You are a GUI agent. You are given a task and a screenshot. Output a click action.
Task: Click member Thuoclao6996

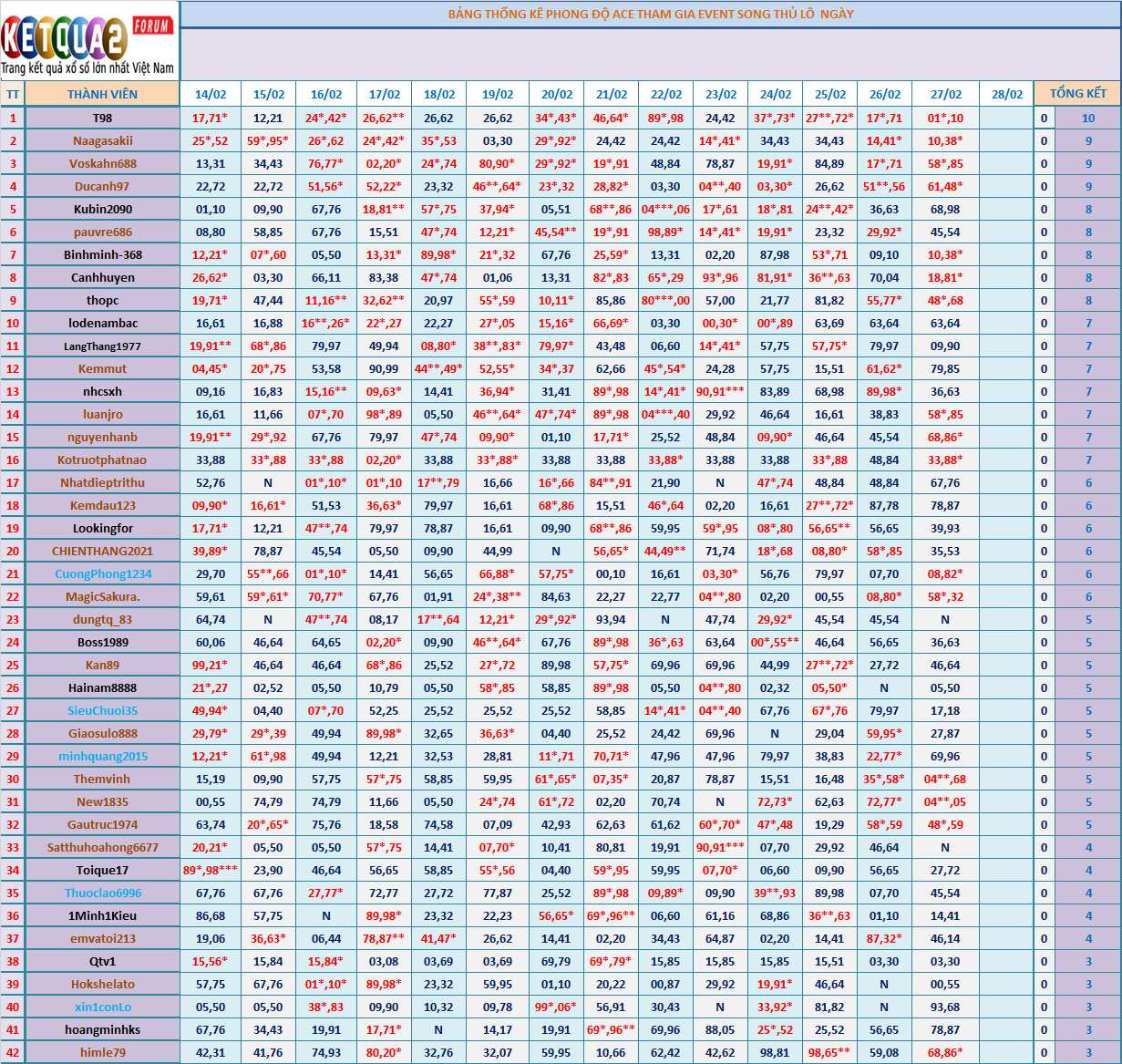click(x=102, y=893)
